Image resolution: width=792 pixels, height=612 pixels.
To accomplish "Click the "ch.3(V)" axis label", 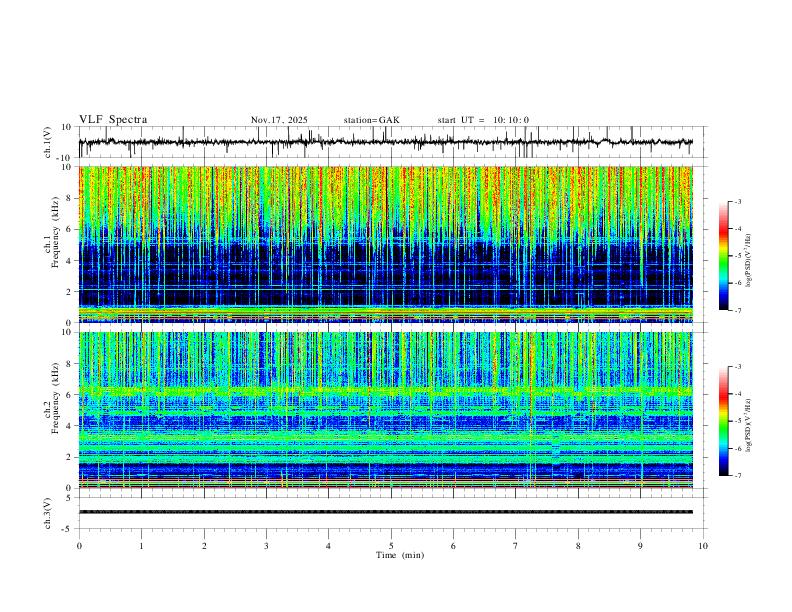I will click(48, 513).
